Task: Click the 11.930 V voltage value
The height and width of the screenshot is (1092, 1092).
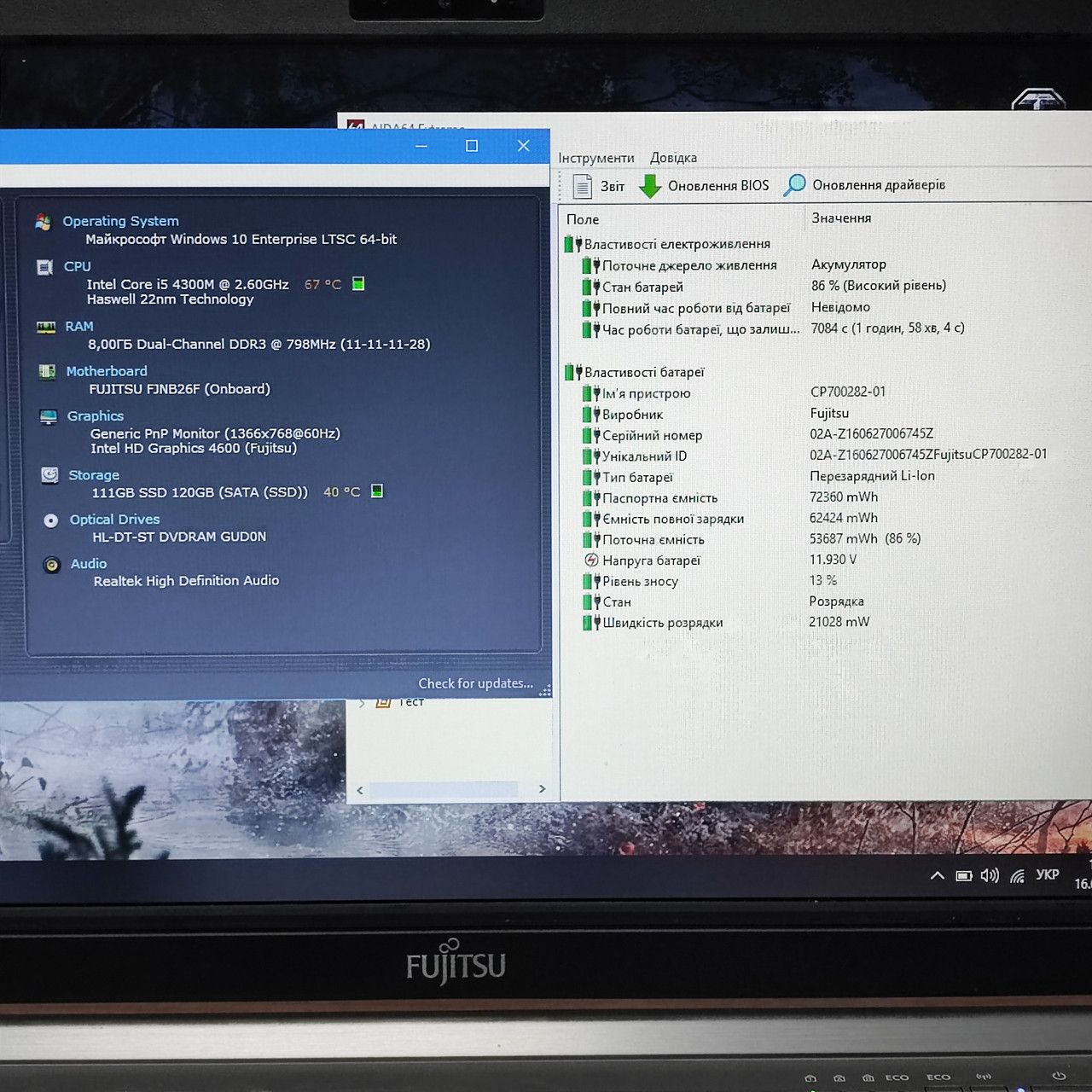Action: (x=833, y=560)
